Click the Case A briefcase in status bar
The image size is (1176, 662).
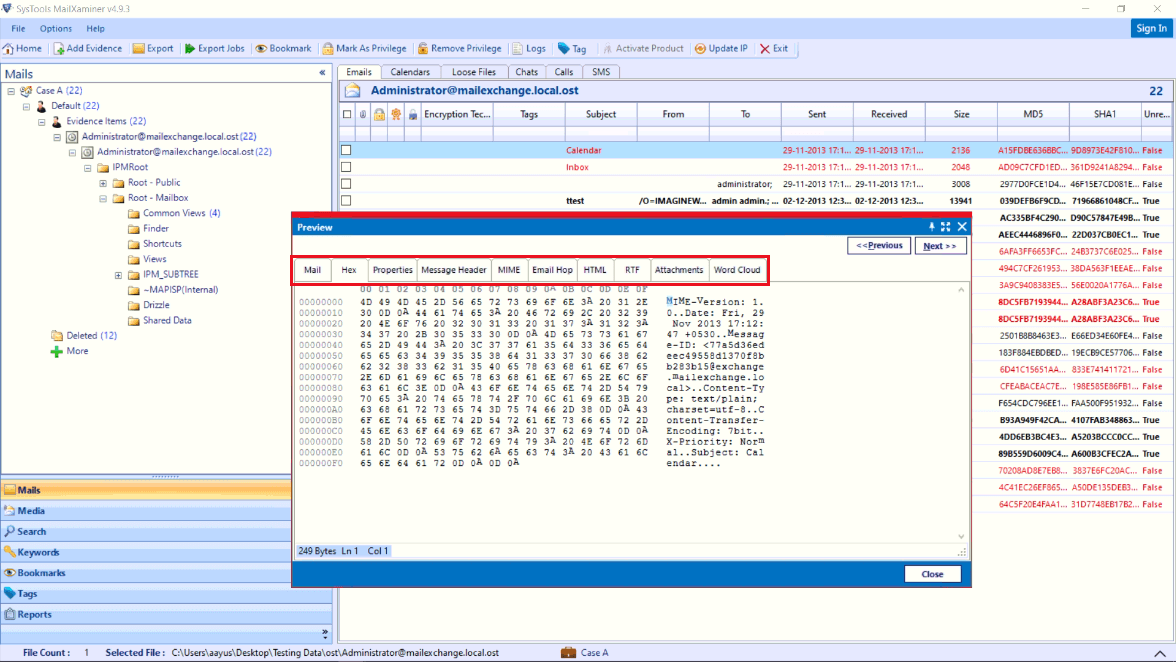pos(568,652)
